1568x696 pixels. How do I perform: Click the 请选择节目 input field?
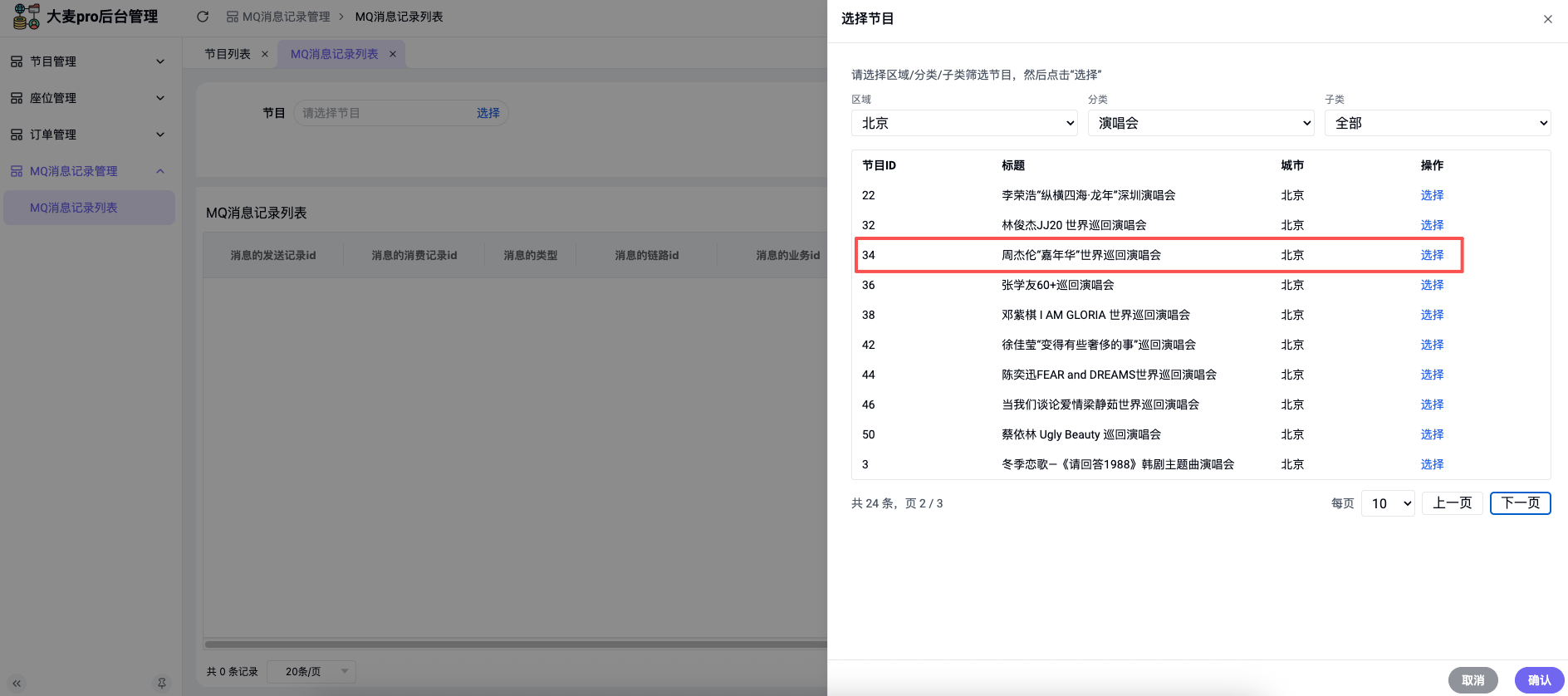382,113
